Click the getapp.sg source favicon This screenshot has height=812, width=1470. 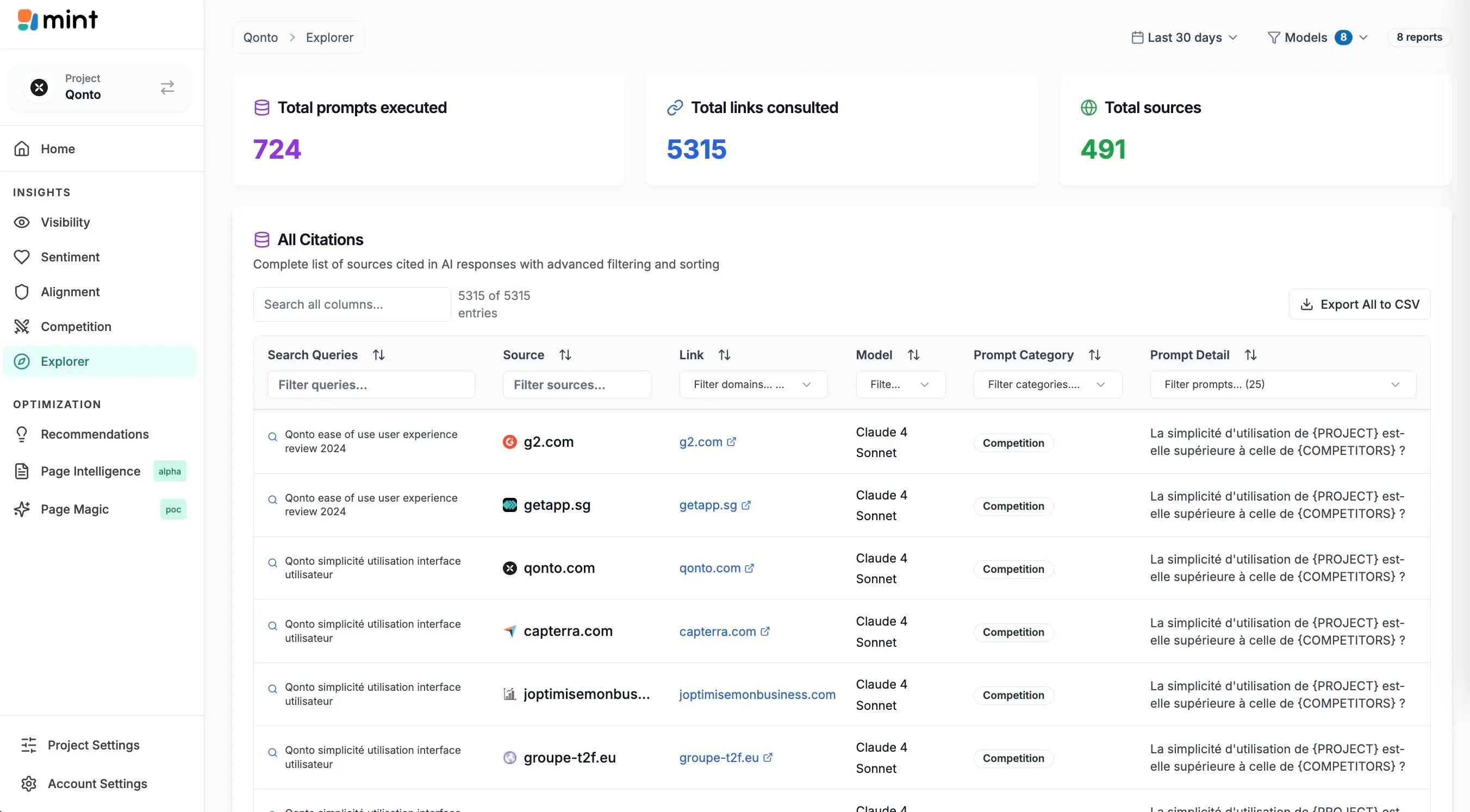click(x=509, y=505)
